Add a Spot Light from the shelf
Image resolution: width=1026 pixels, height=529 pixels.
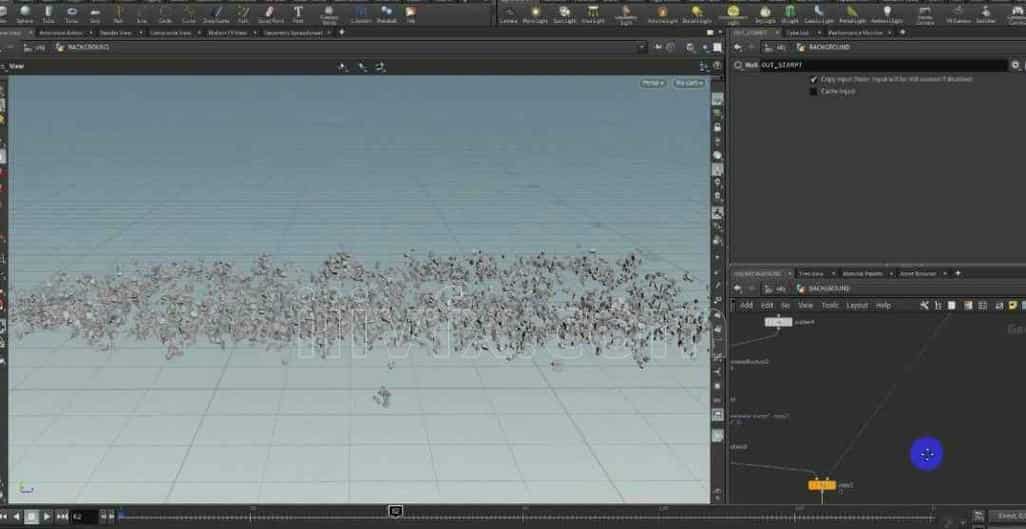(x=564, y=13)
